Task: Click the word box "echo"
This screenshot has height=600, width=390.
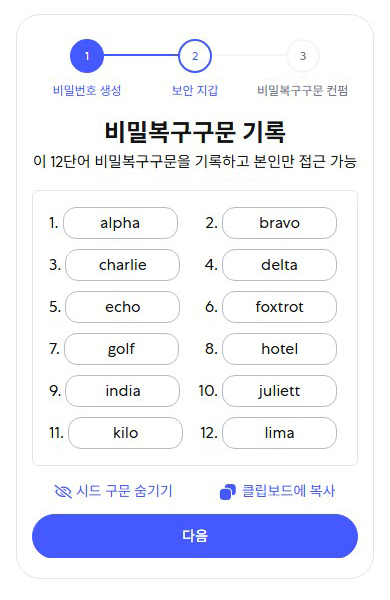Action: [122, 307]
